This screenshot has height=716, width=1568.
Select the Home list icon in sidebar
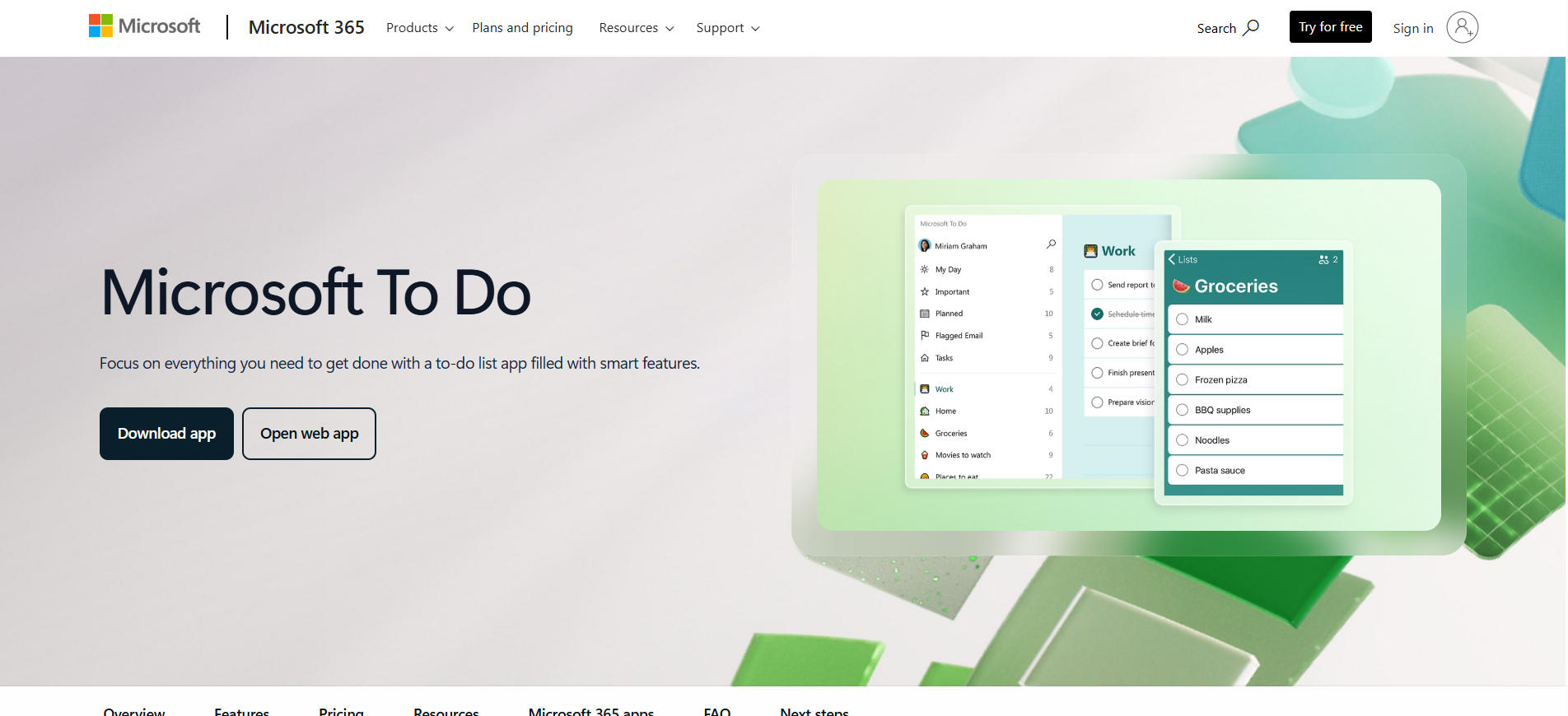(925, 411)
